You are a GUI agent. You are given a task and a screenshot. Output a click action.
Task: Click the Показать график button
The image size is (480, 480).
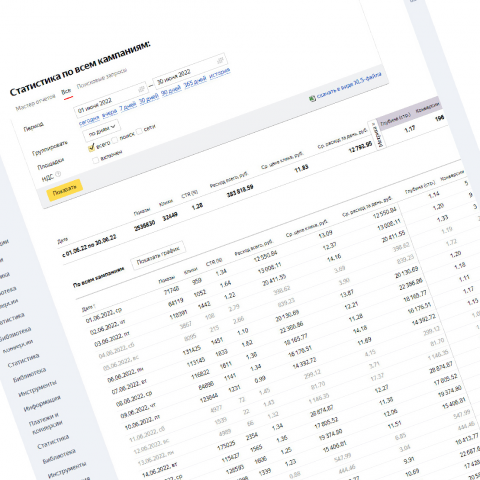[158, 255]
